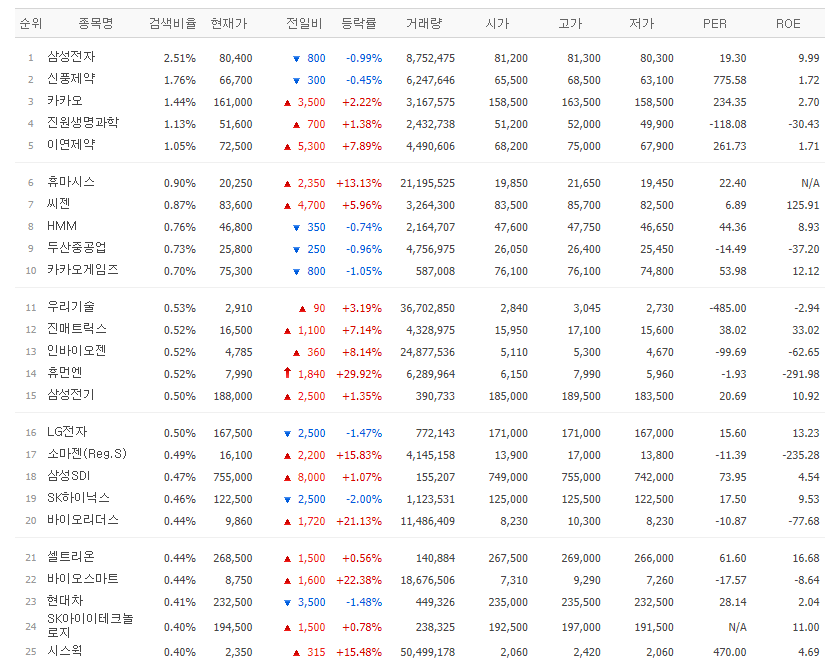Click 소마젠 change rate +15.83%
This screenshot has height=665, width=833.
(x=359, y=456)
